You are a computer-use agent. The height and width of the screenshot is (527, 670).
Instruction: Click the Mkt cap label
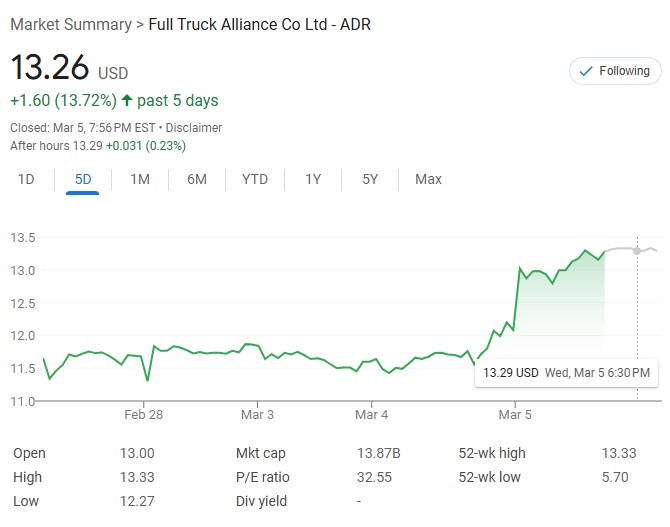point(260,453)
